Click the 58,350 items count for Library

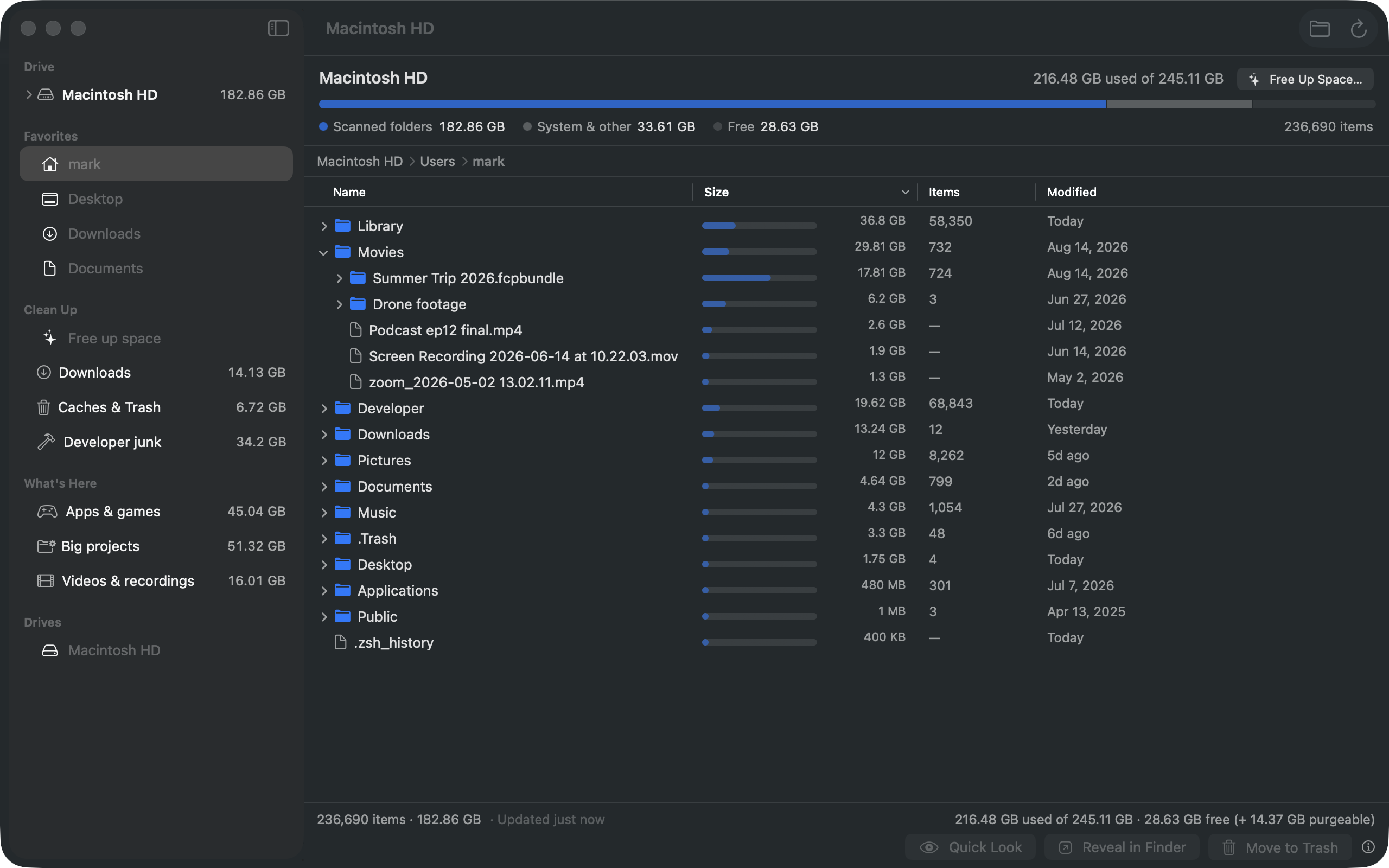[951, 221]
